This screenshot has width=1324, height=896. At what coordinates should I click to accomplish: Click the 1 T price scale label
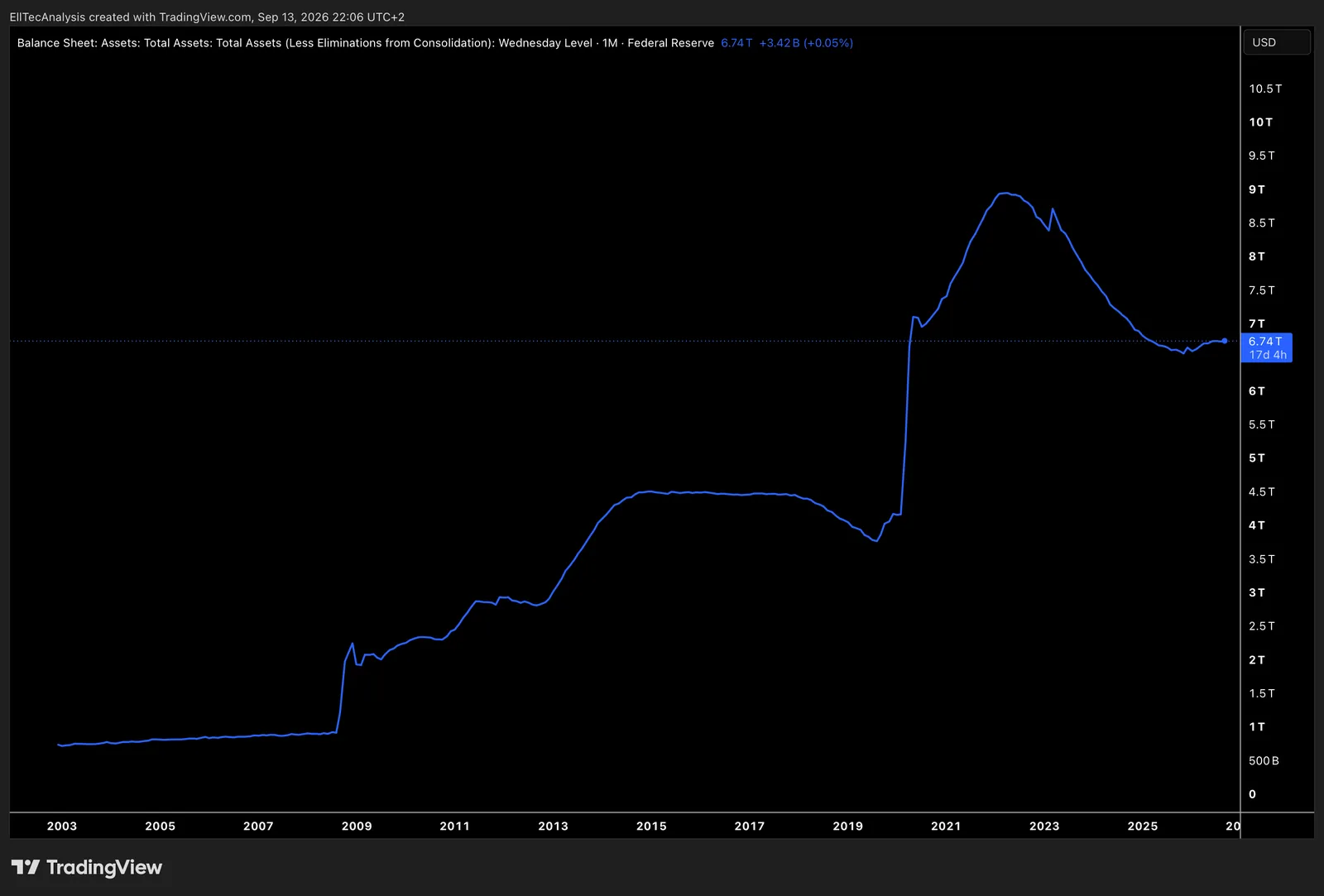tap(1257, 727)
